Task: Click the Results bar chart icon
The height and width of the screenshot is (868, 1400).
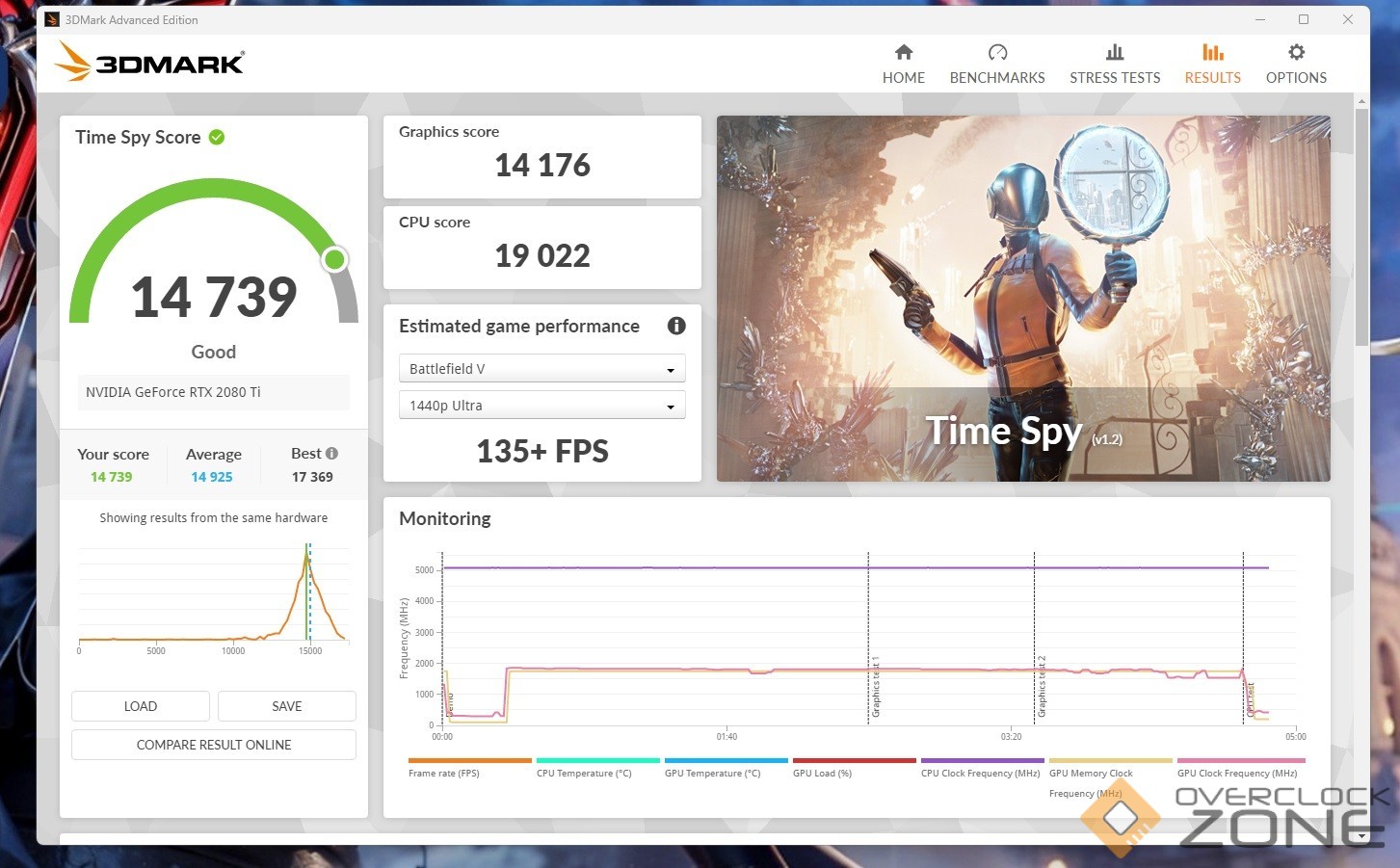Action: coord(1212,53)
